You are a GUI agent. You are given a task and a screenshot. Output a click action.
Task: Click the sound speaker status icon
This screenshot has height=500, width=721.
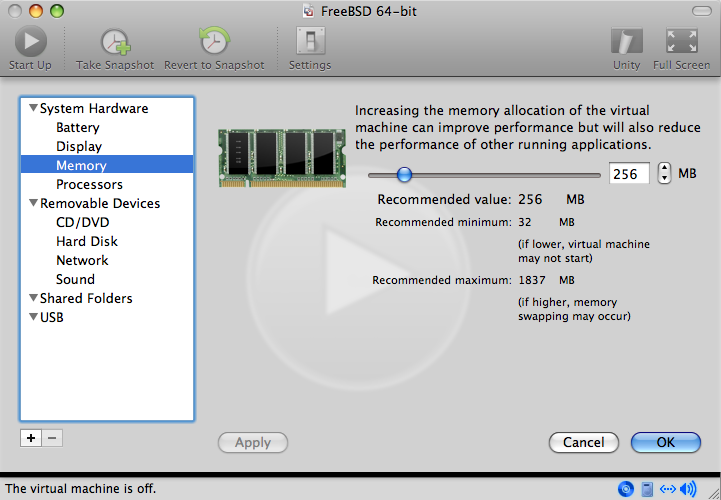[688, 489]
